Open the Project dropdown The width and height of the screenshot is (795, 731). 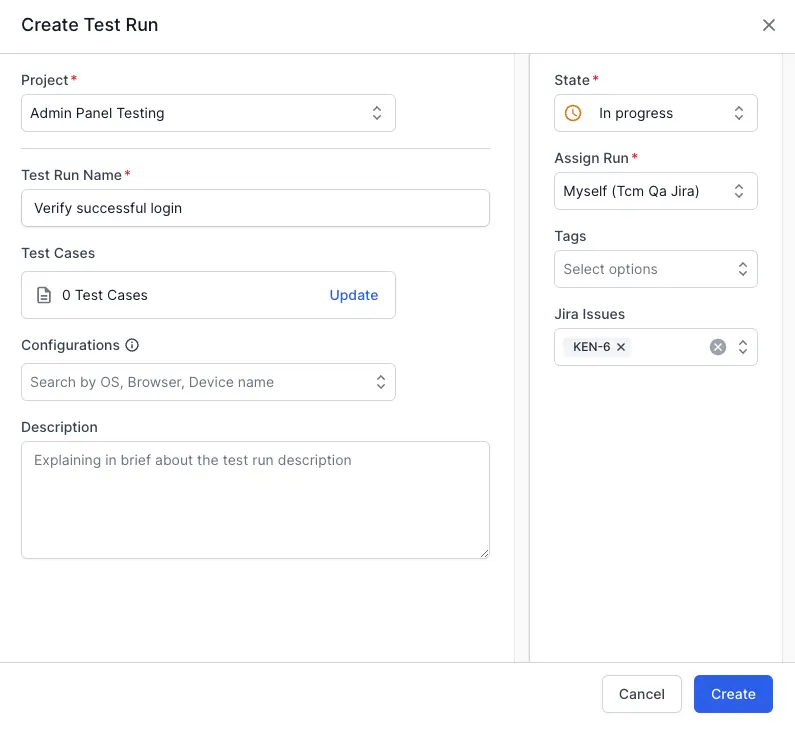(208, 113)
